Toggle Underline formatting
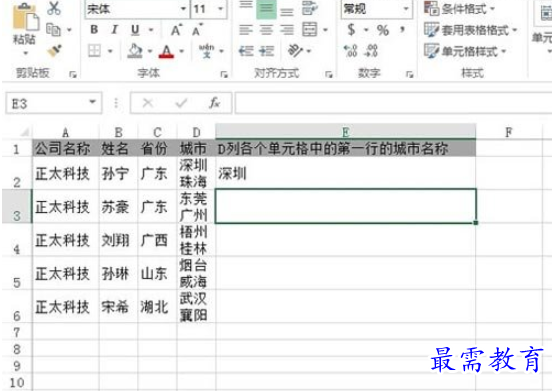552x391 pixels. pyautogui.click(x=135, y=30)
